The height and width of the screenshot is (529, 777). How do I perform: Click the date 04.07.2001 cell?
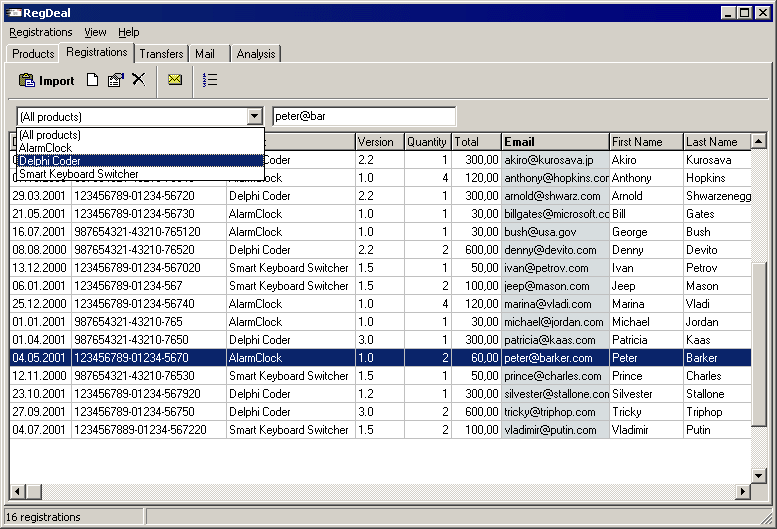click(x=40, y=430)
